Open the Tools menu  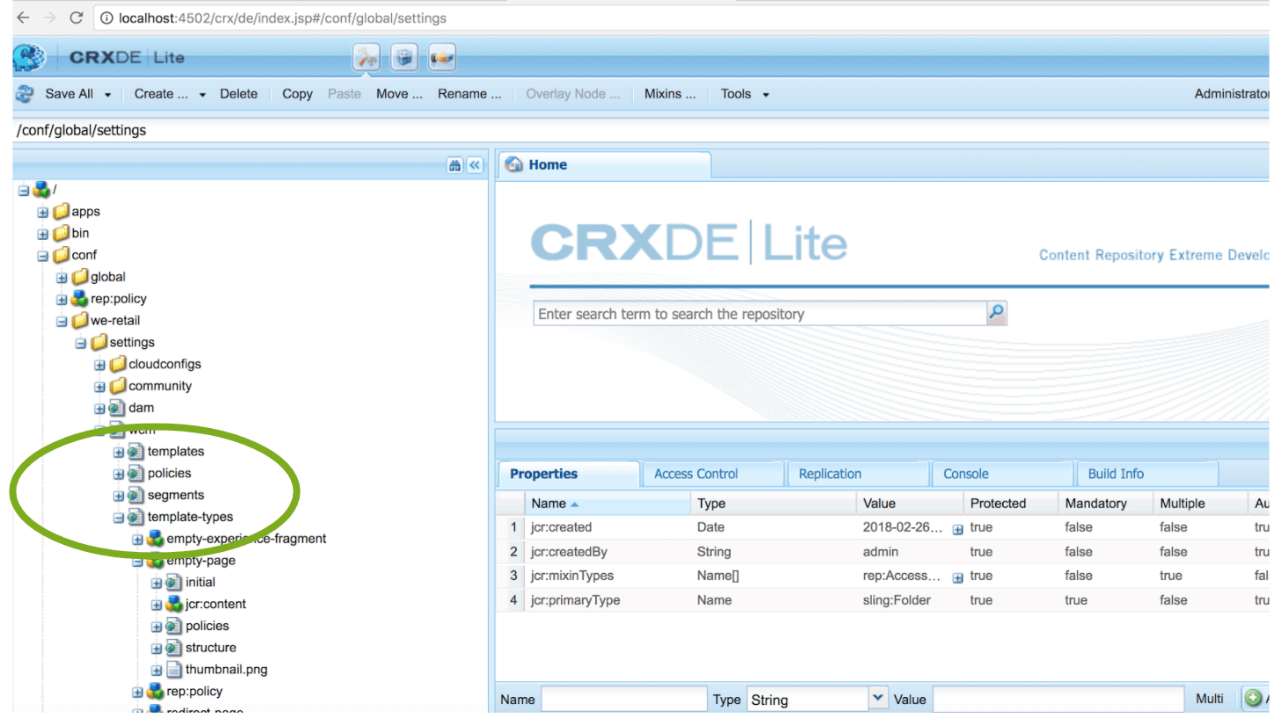pos(745,94)
